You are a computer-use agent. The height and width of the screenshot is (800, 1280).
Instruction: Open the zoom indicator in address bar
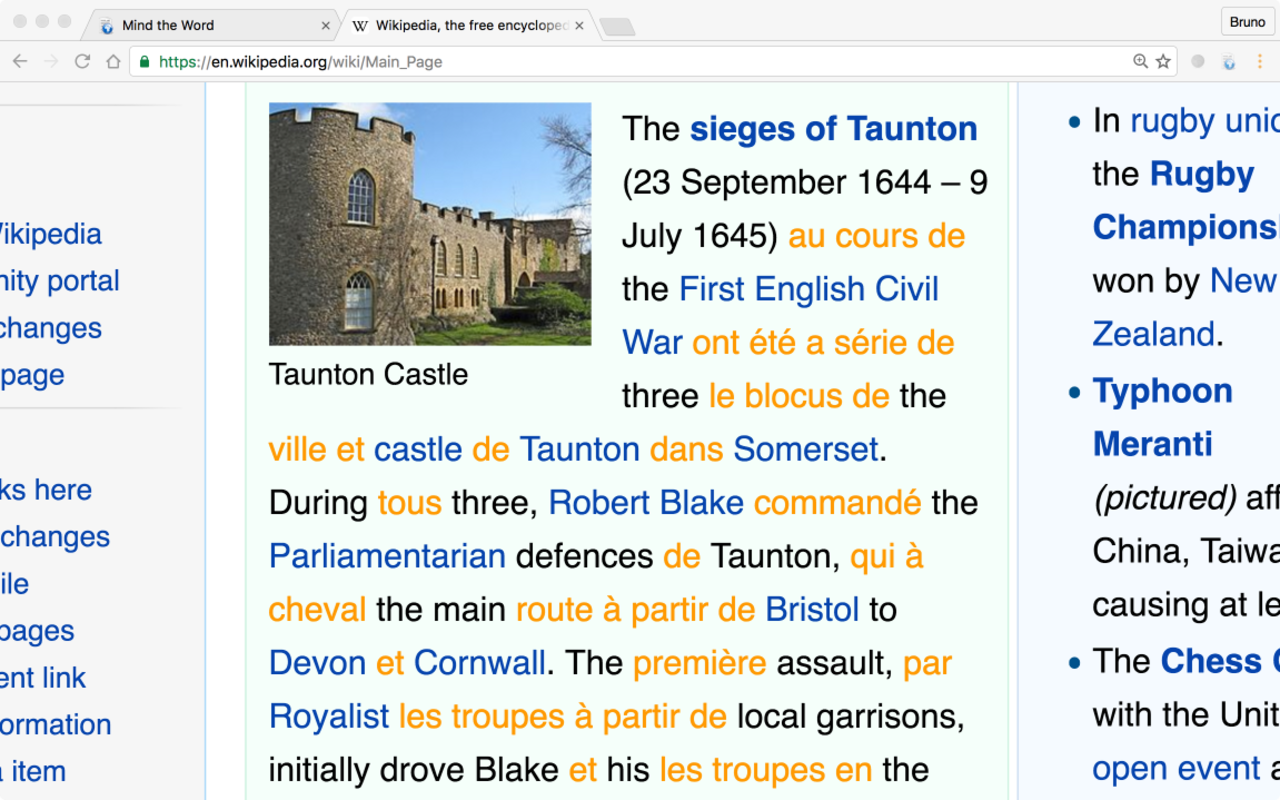[1140, 62]
